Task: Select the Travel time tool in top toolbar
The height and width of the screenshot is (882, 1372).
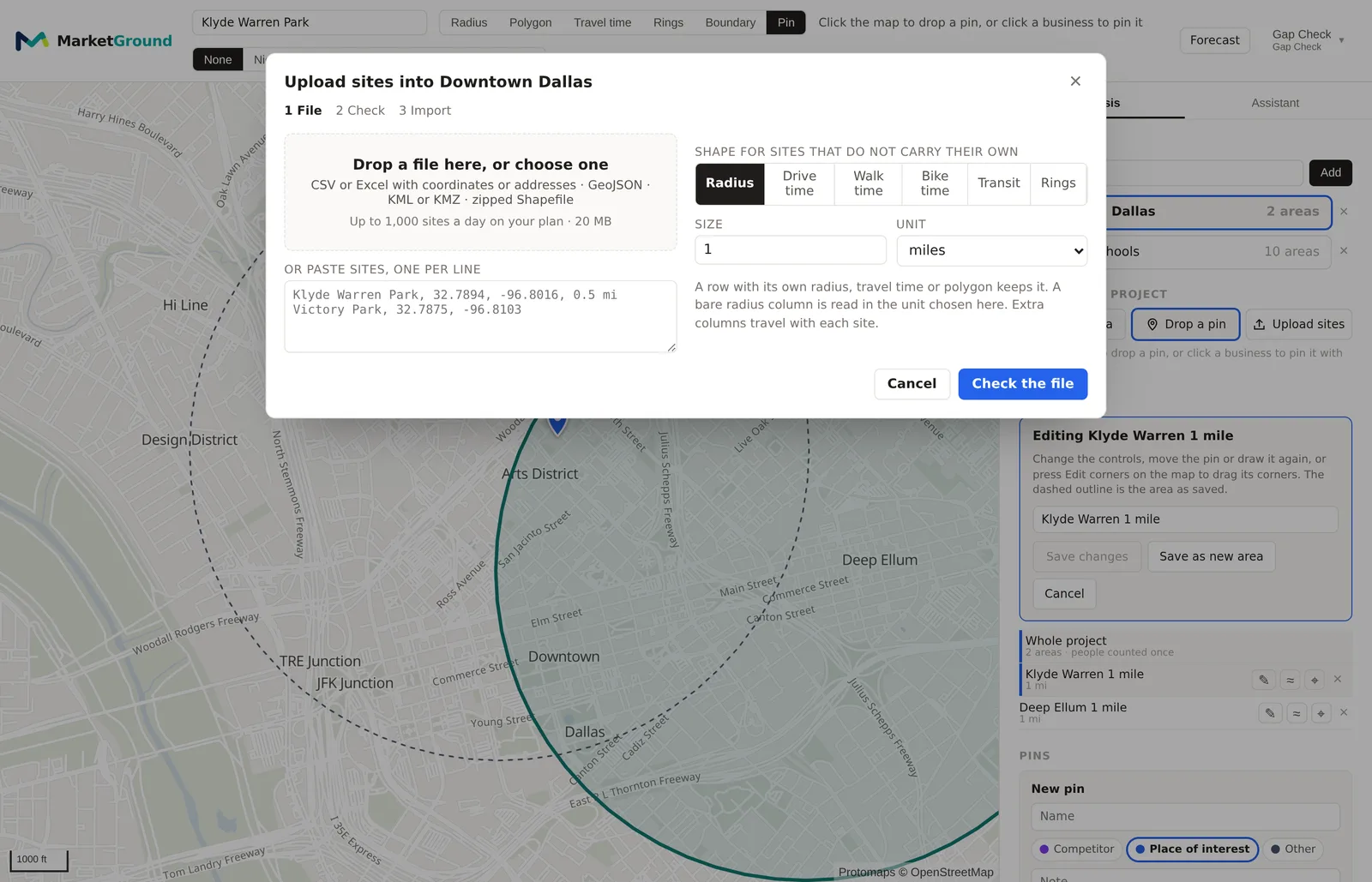Action: point(603,22)
